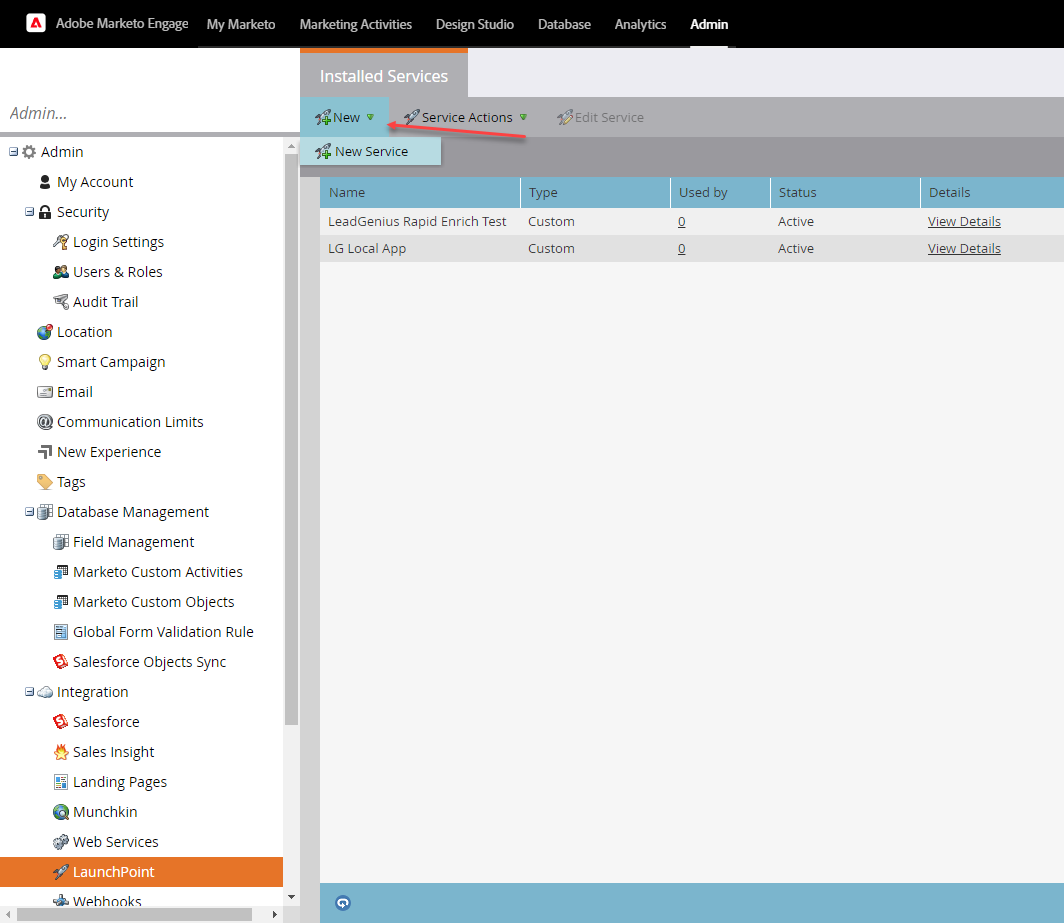Click the Email envelope icon
Screen dimensions: 1064x923
[45, 392]
